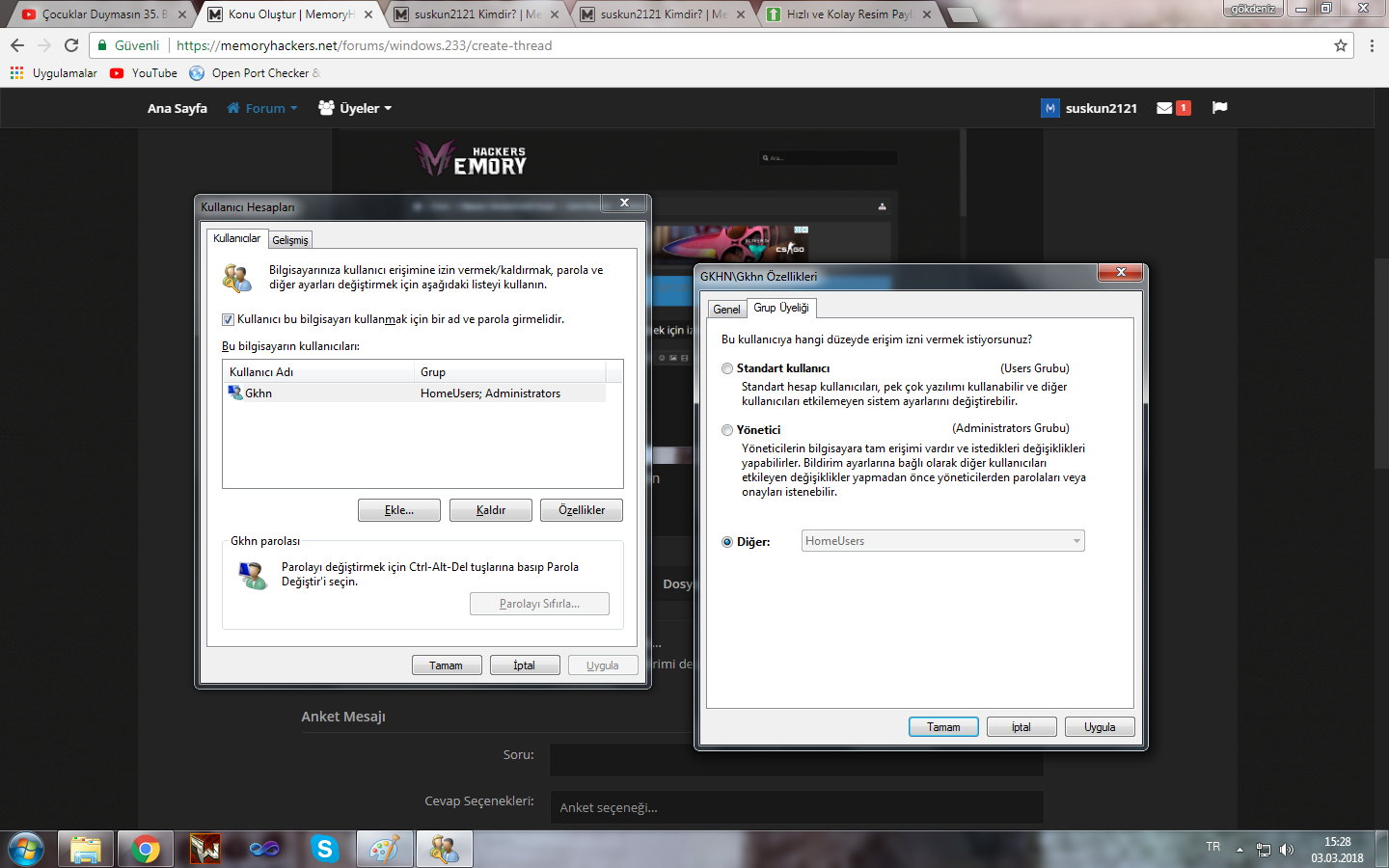Open the Chrome three-dot menu
Image resolution: width=1389 pixels, height=868 pixels.
click(x=1372, y=45)
